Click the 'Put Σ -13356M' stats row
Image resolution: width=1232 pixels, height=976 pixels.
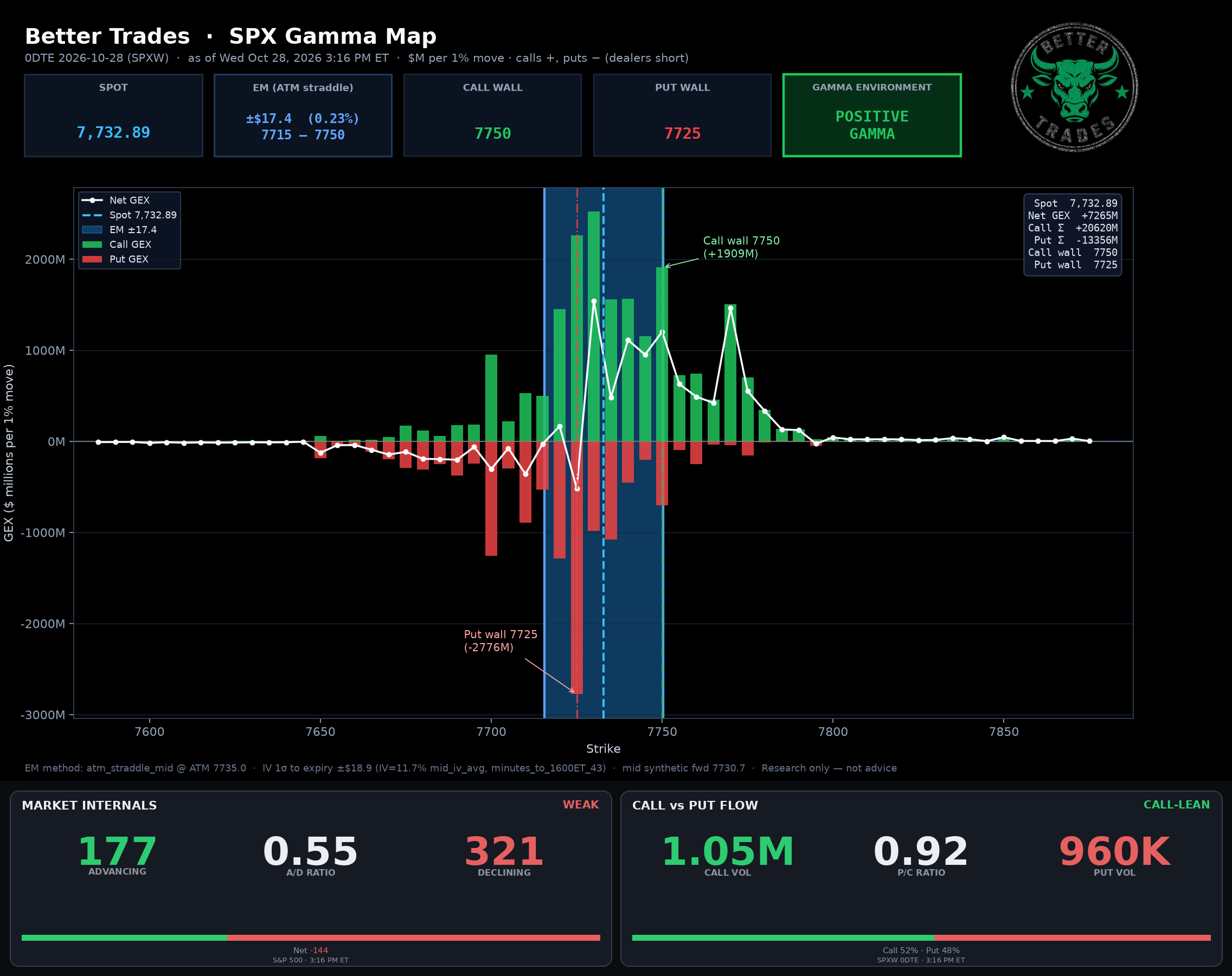pyautogui.click(x=1075, y=240)
